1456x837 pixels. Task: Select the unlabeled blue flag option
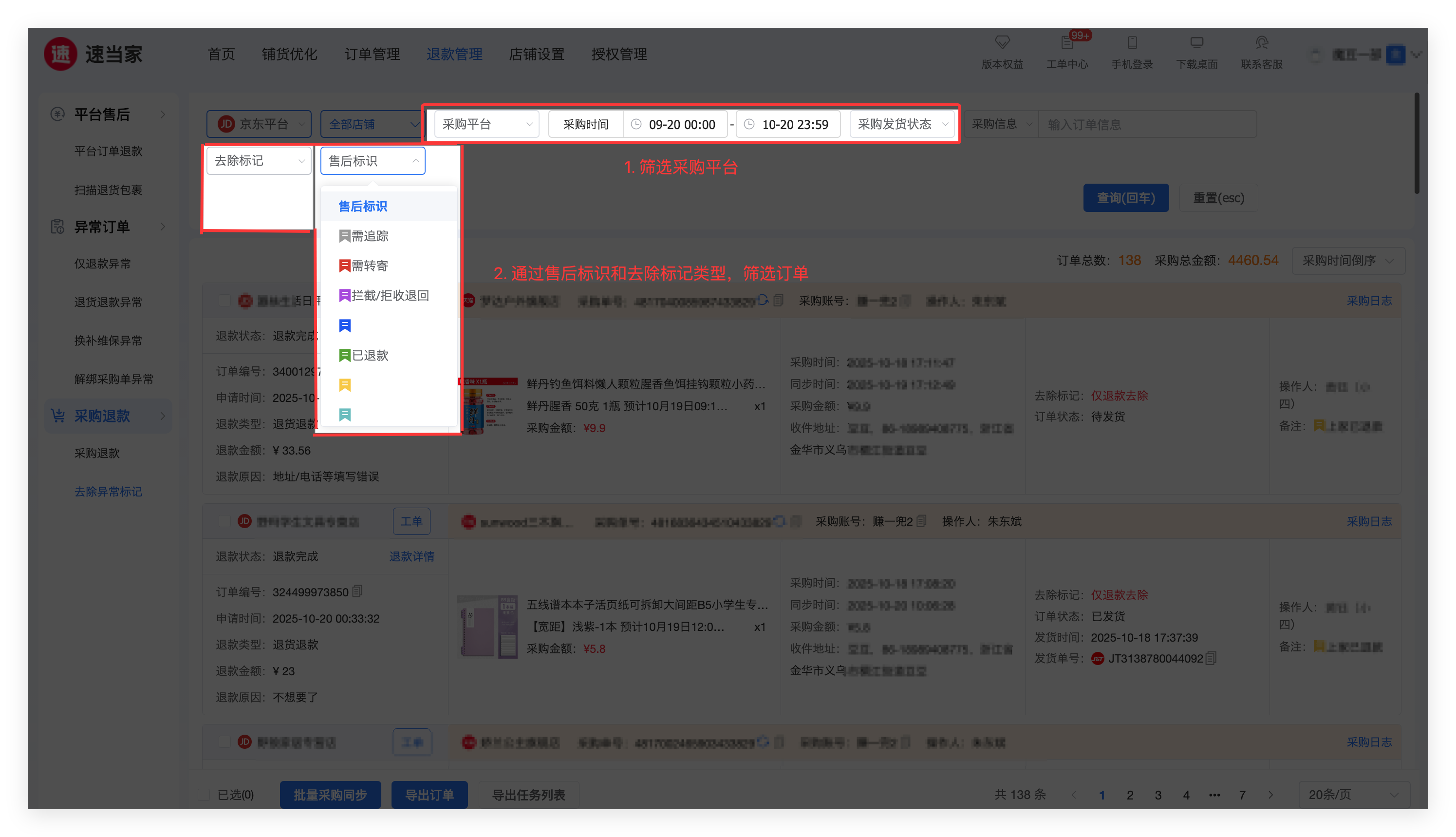[345, 325]
